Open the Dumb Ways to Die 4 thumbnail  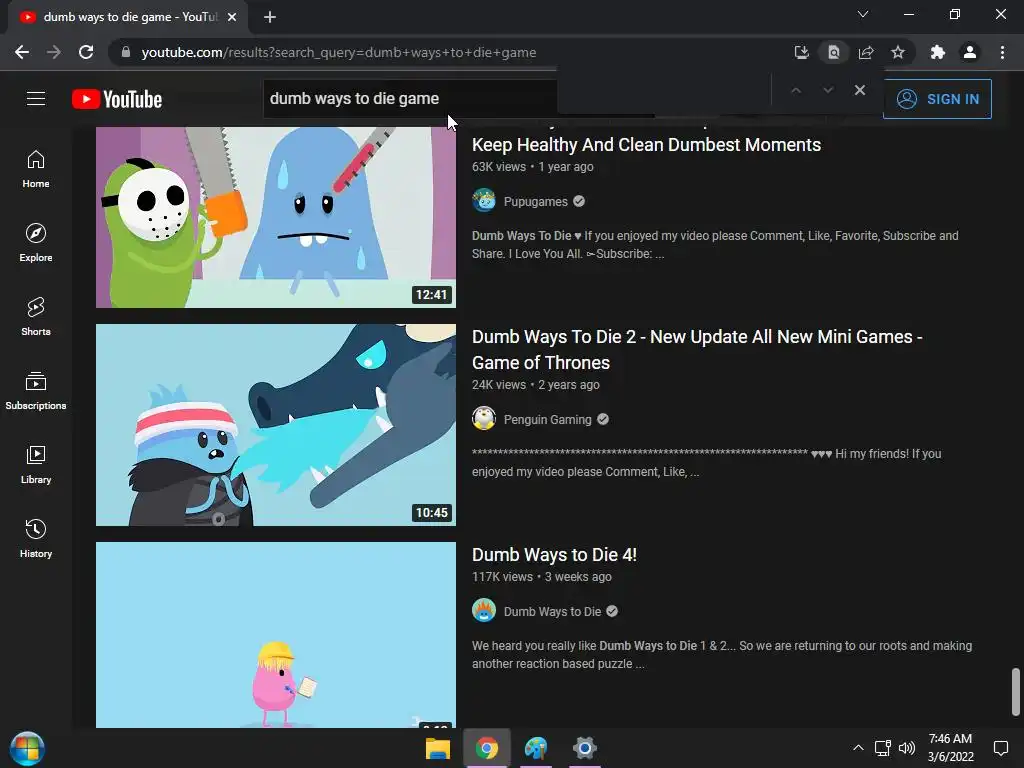(276, 635)
